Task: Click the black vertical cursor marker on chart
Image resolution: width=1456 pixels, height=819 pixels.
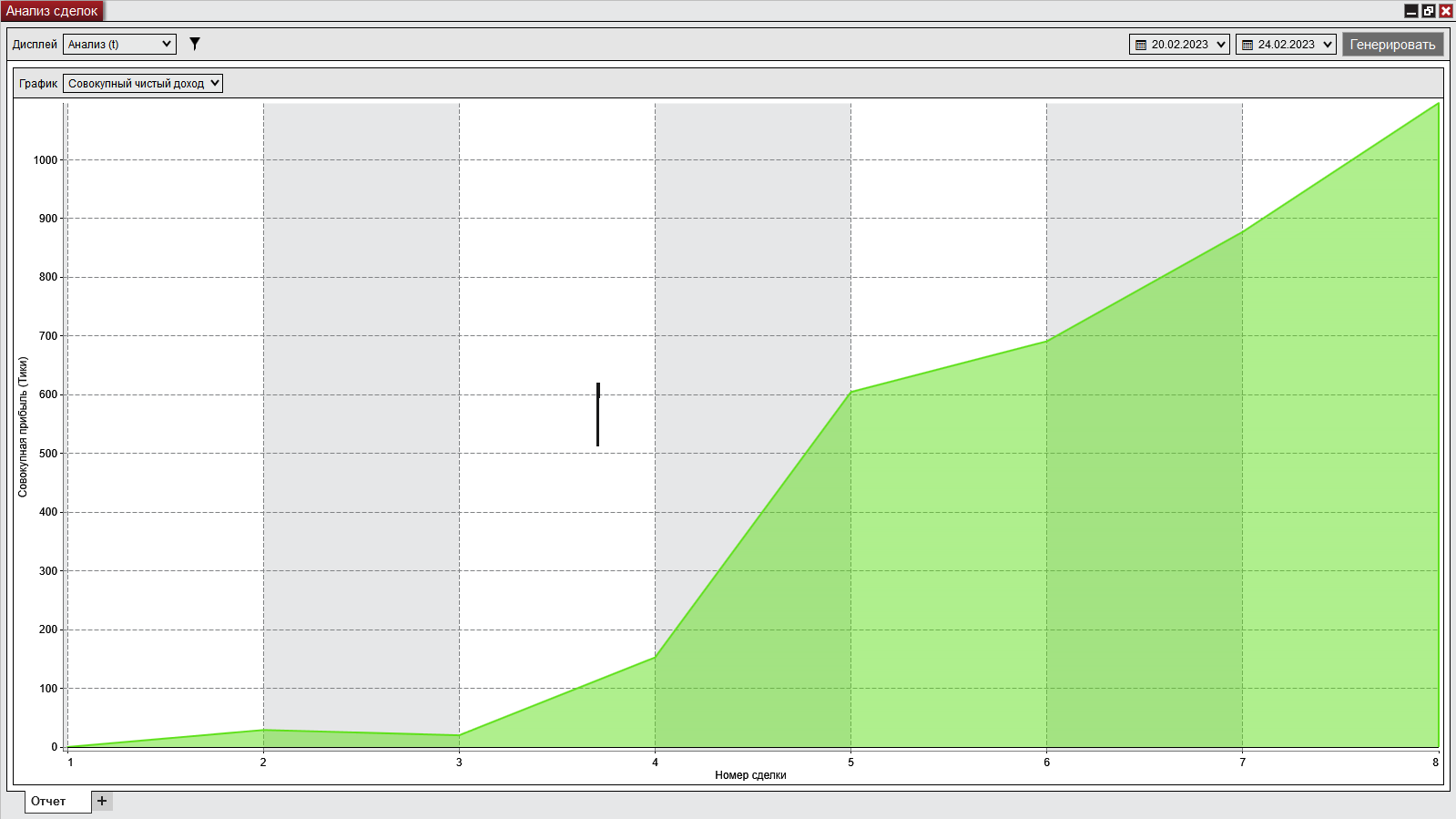Action: click(x=597, y=415)
